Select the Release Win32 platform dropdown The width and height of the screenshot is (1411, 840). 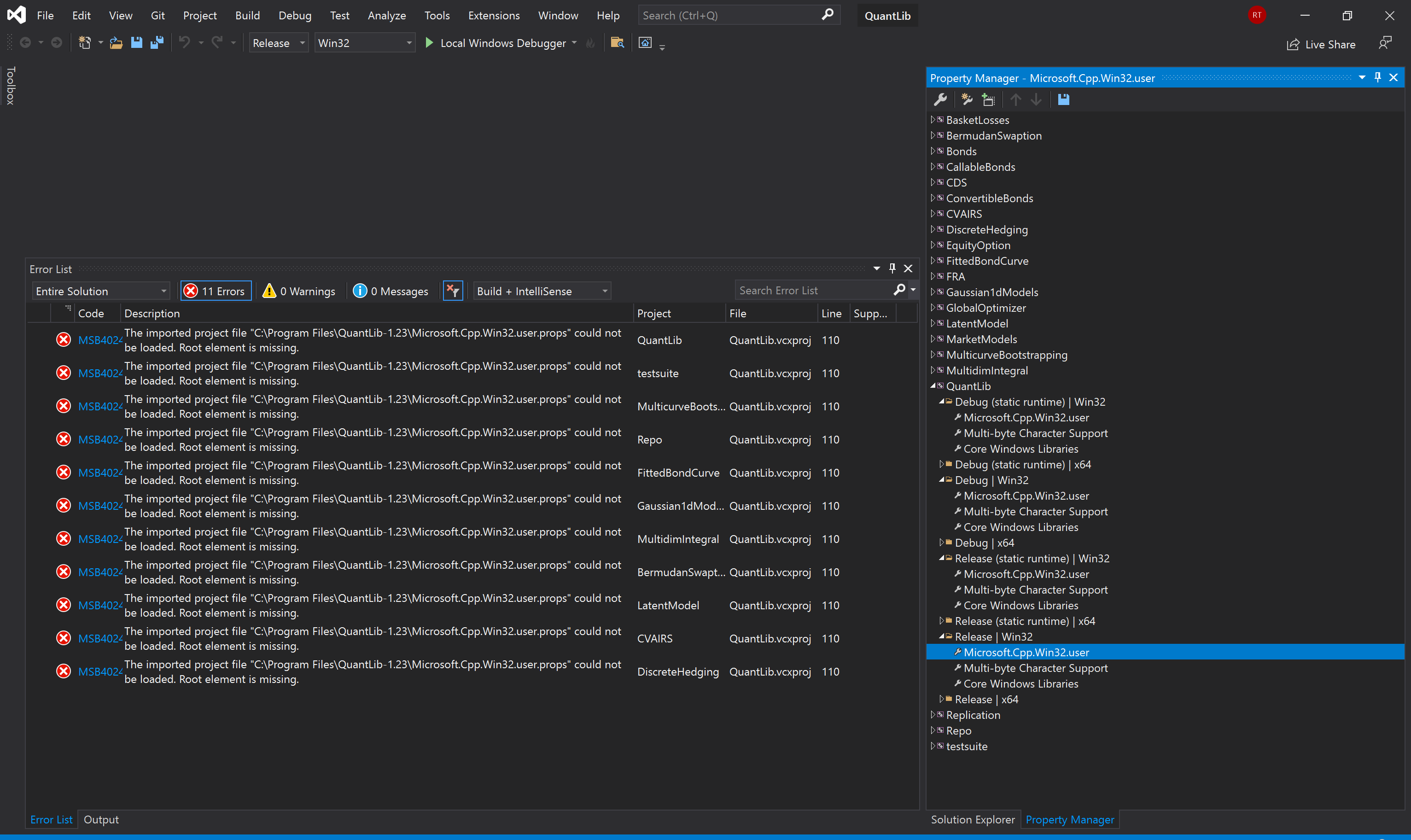click(x=362, y=42)
